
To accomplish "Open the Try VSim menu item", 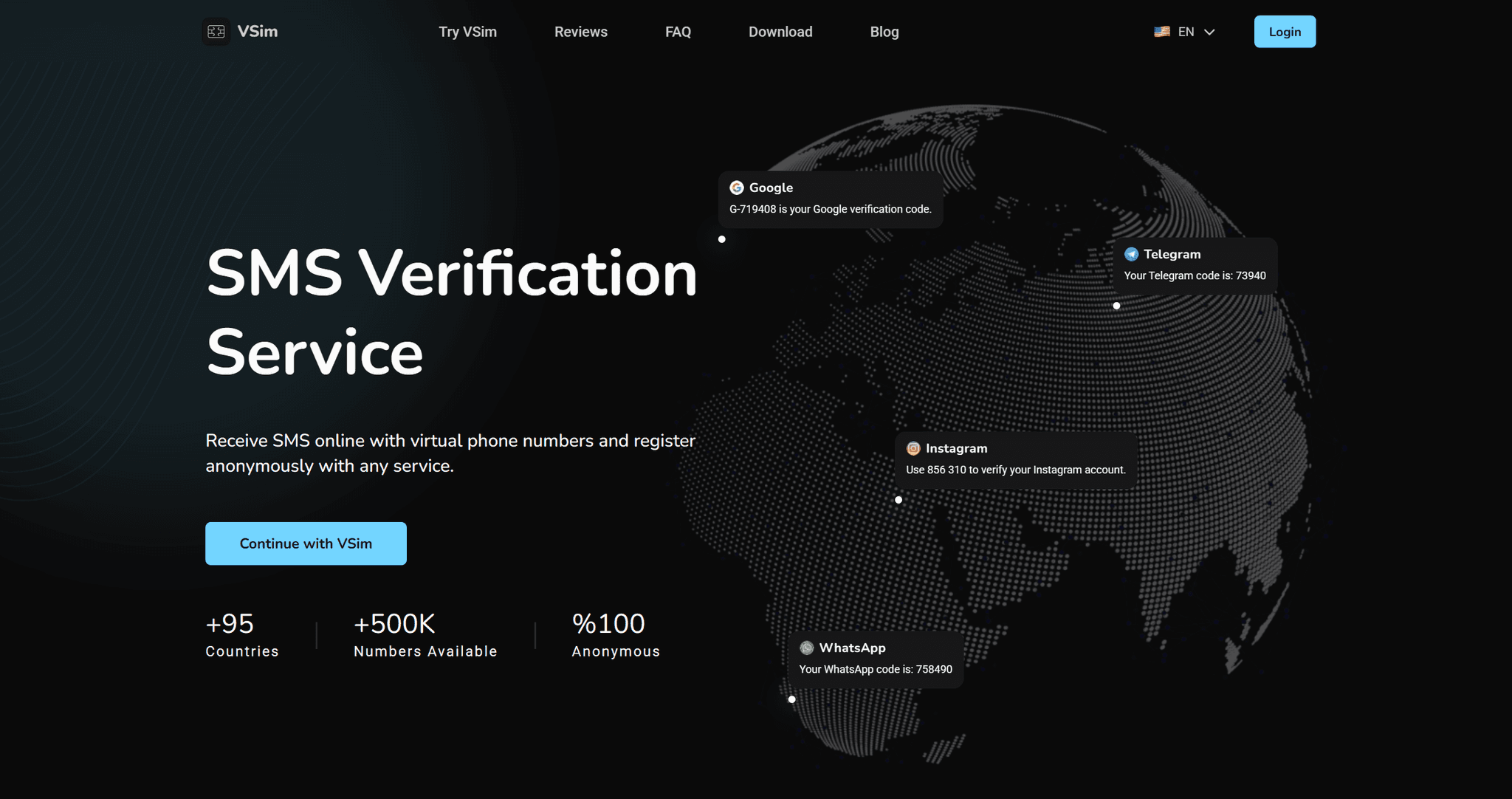I will coord(467,32).
